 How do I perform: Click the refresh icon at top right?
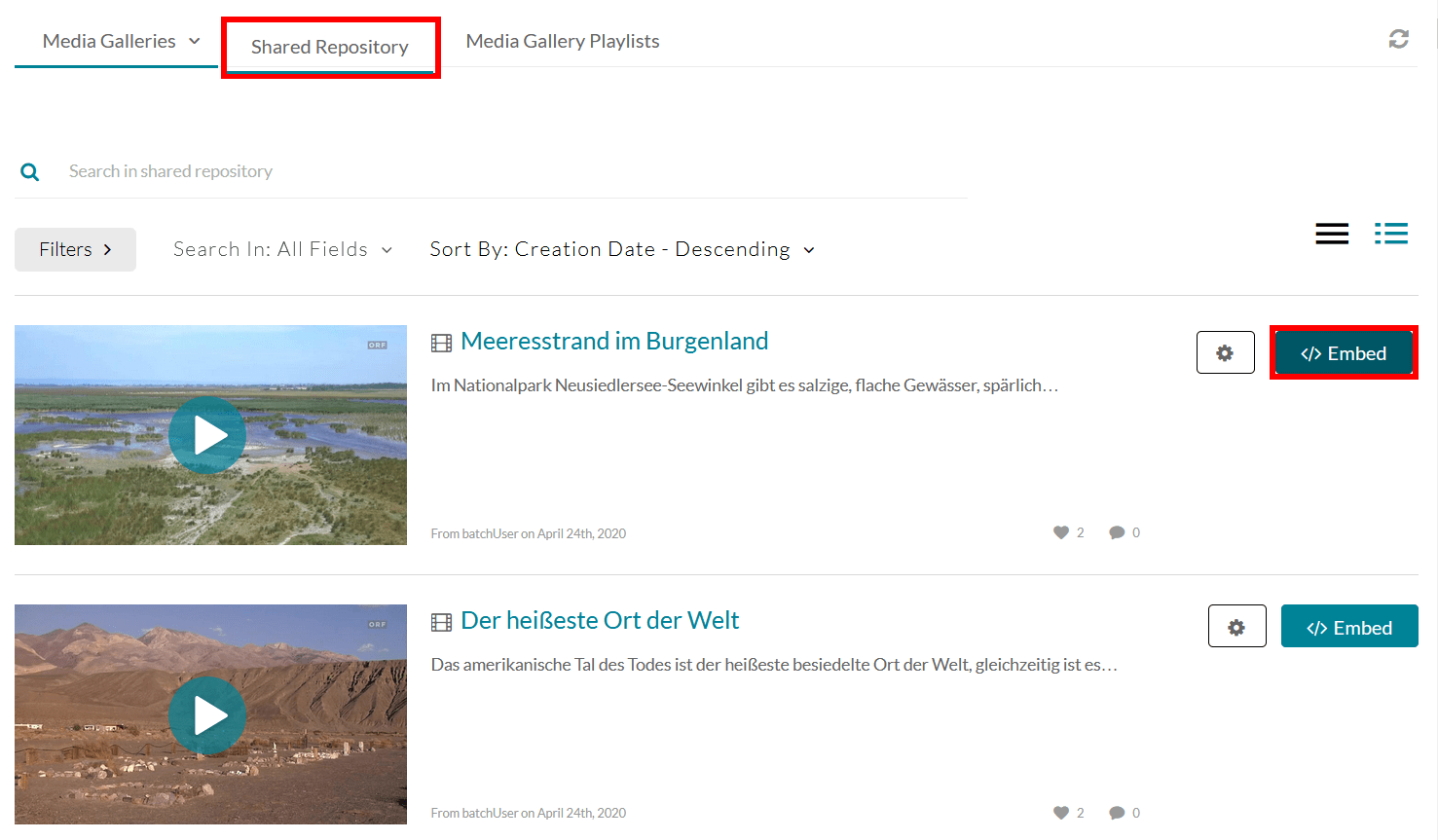pyautogui.click(x=1398, y=39)
